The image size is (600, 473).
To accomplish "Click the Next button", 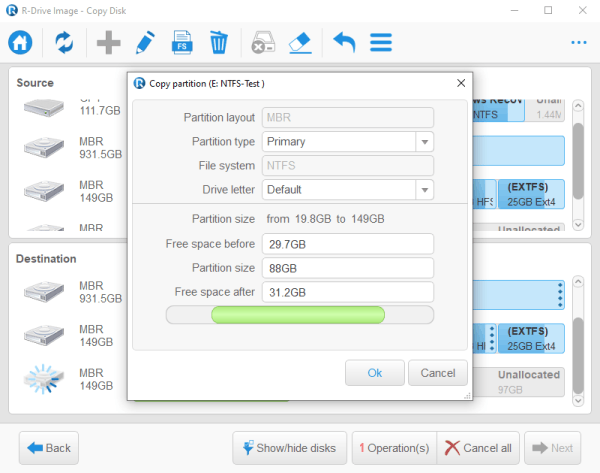I will [x=553, y=448].
